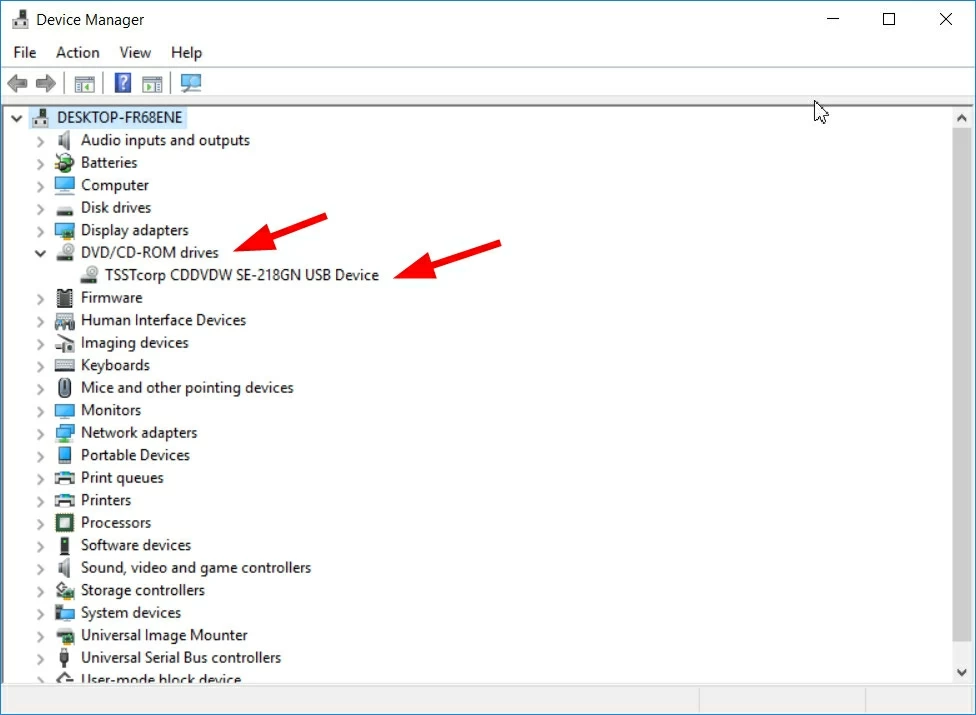
Task: Maximize the Device Manager window
Action: click(889, 19)
